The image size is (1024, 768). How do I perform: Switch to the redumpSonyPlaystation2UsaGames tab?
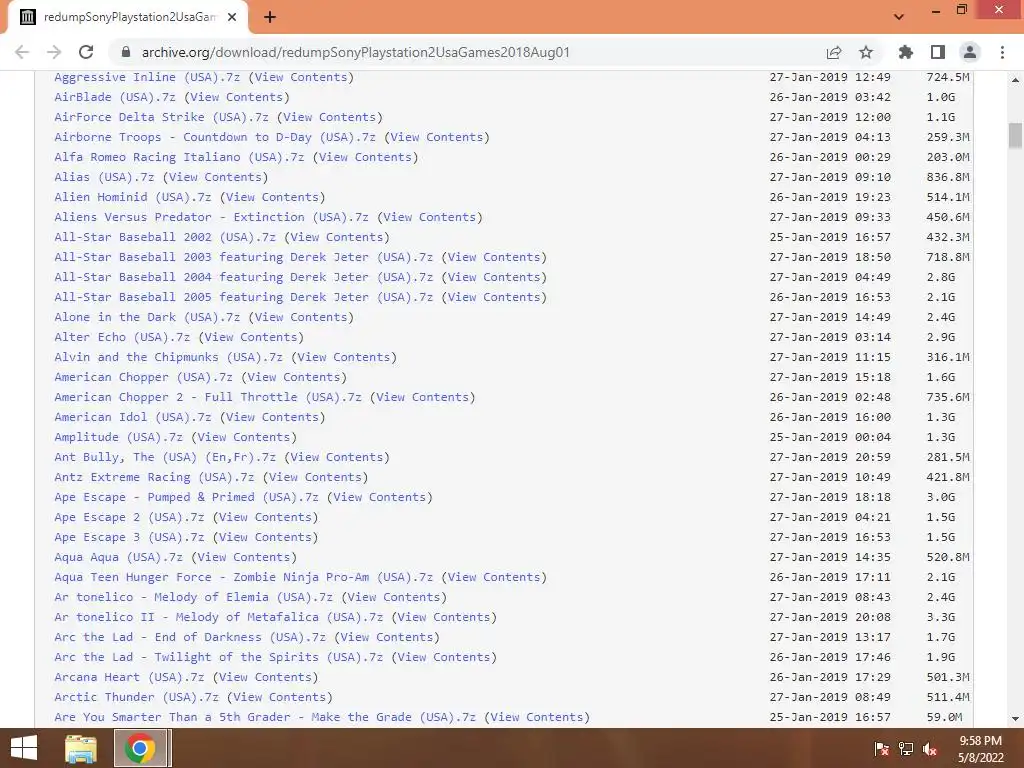[128, 17]
